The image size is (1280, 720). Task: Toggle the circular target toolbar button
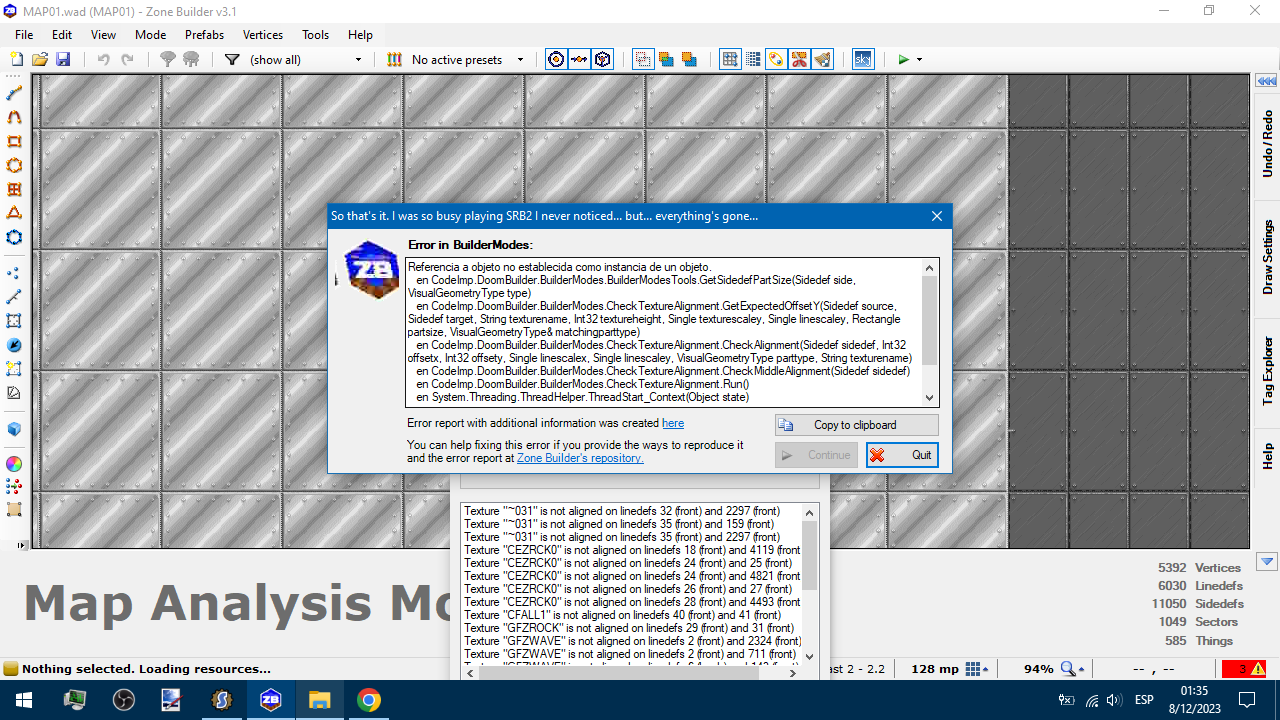click(x=556, y=60)
